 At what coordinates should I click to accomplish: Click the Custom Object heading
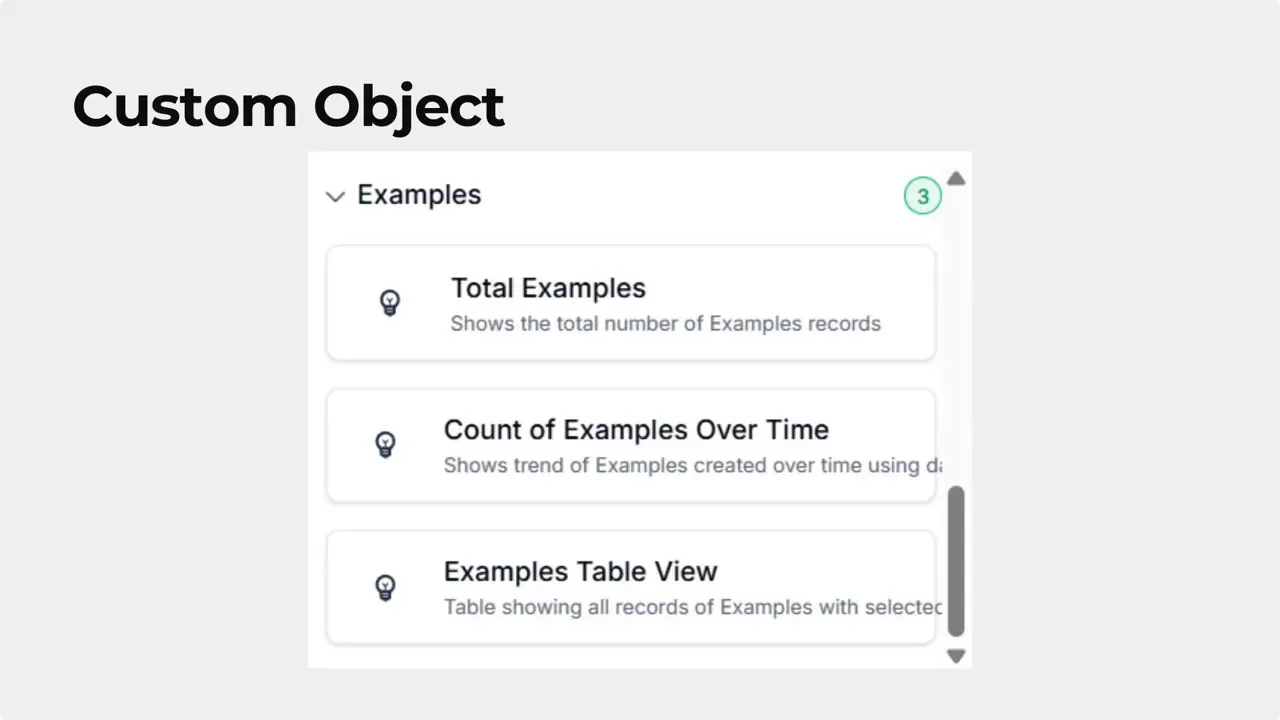point(288,106)
